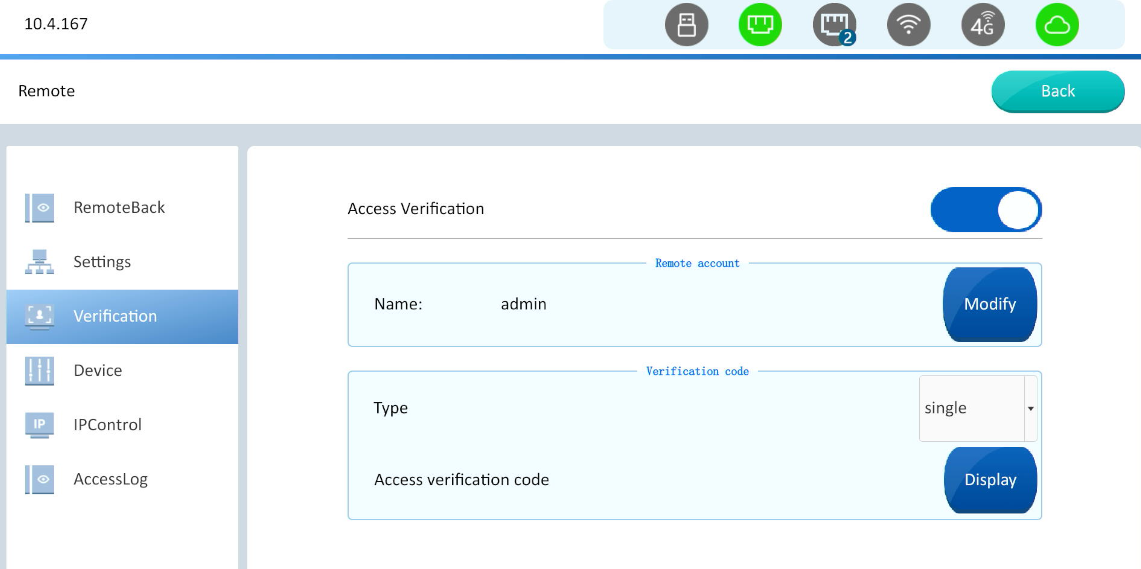Go to the AccessLog section

click(x=110, y=479)
